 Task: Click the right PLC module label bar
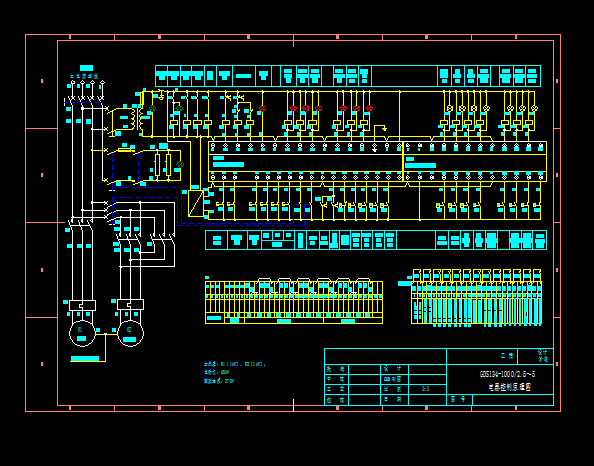pos(420,166)
